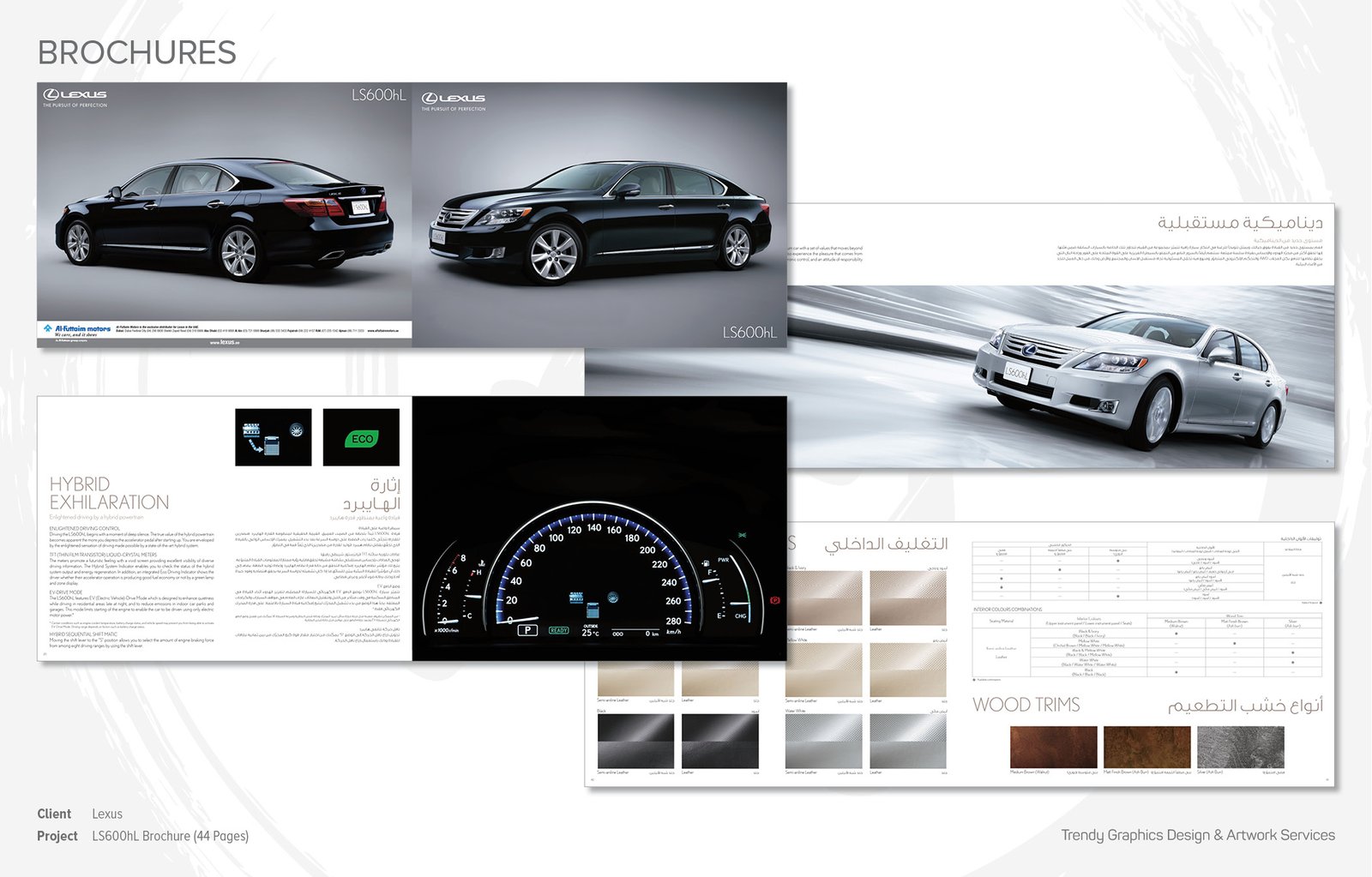Click the 'WOOD TRIMS' heading
The image size is (1372, 877).
coord(1026,705)
